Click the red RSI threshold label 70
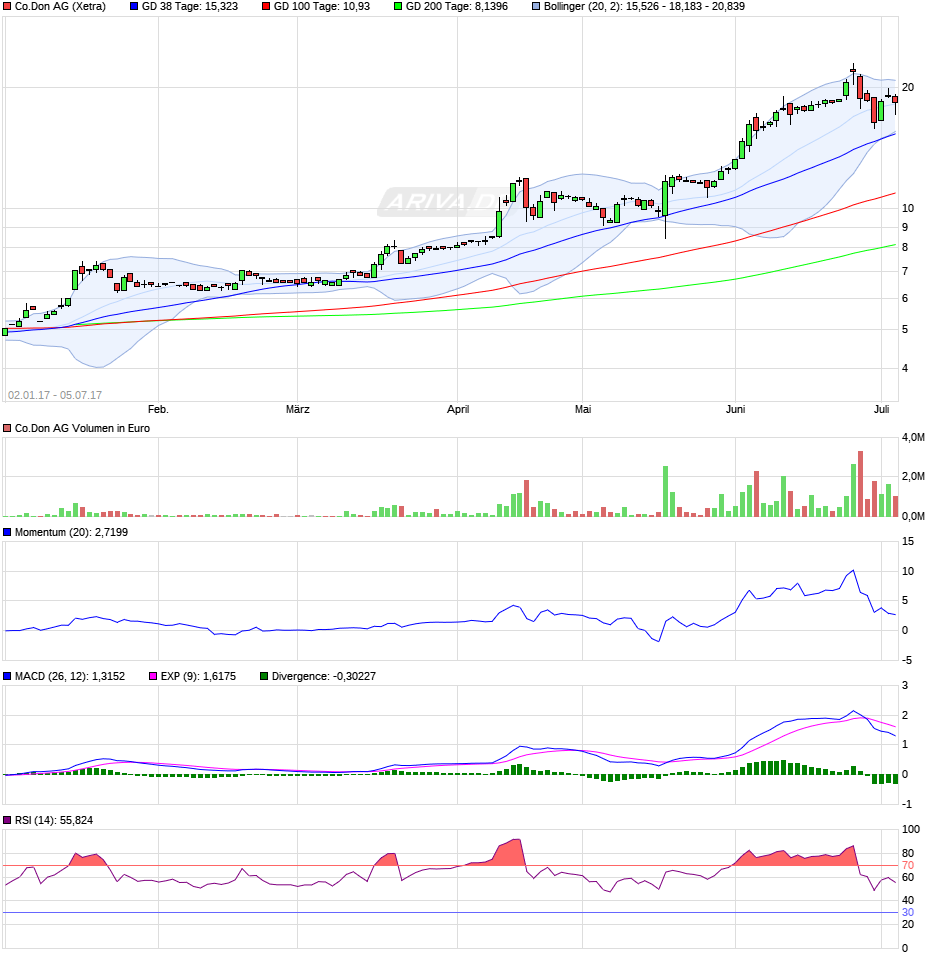The width and height of the screenshot is (940, 958). (x=908, y=866)
